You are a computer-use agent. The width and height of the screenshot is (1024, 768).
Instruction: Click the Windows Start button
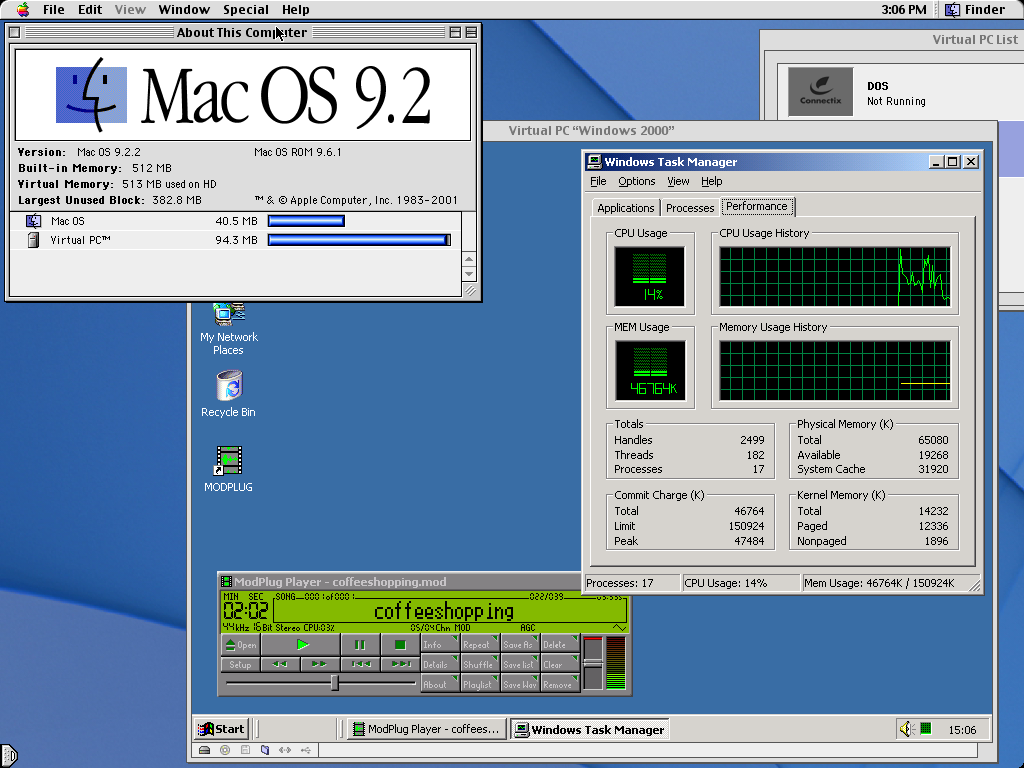[221, 729]
